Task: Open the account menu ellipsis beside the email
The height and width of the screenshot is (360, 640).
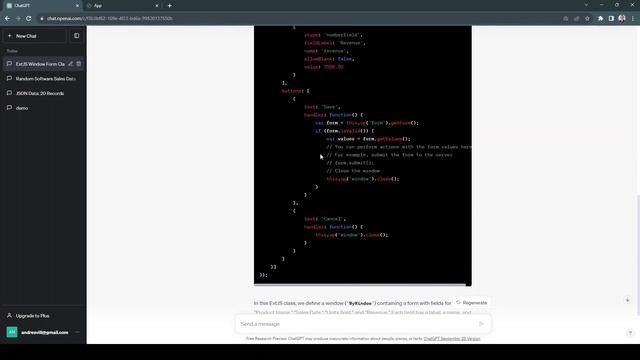Action: pyautogui.click(x=78, y=332)
